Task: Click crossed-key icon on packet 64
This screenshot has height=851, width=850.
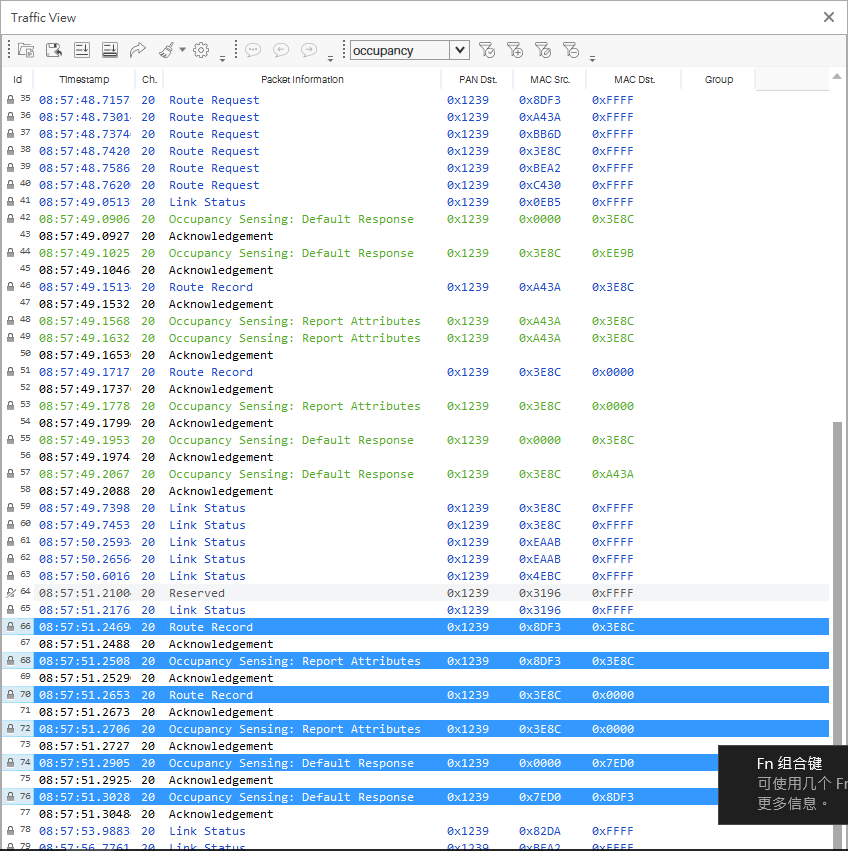Action: click(10, 593)
